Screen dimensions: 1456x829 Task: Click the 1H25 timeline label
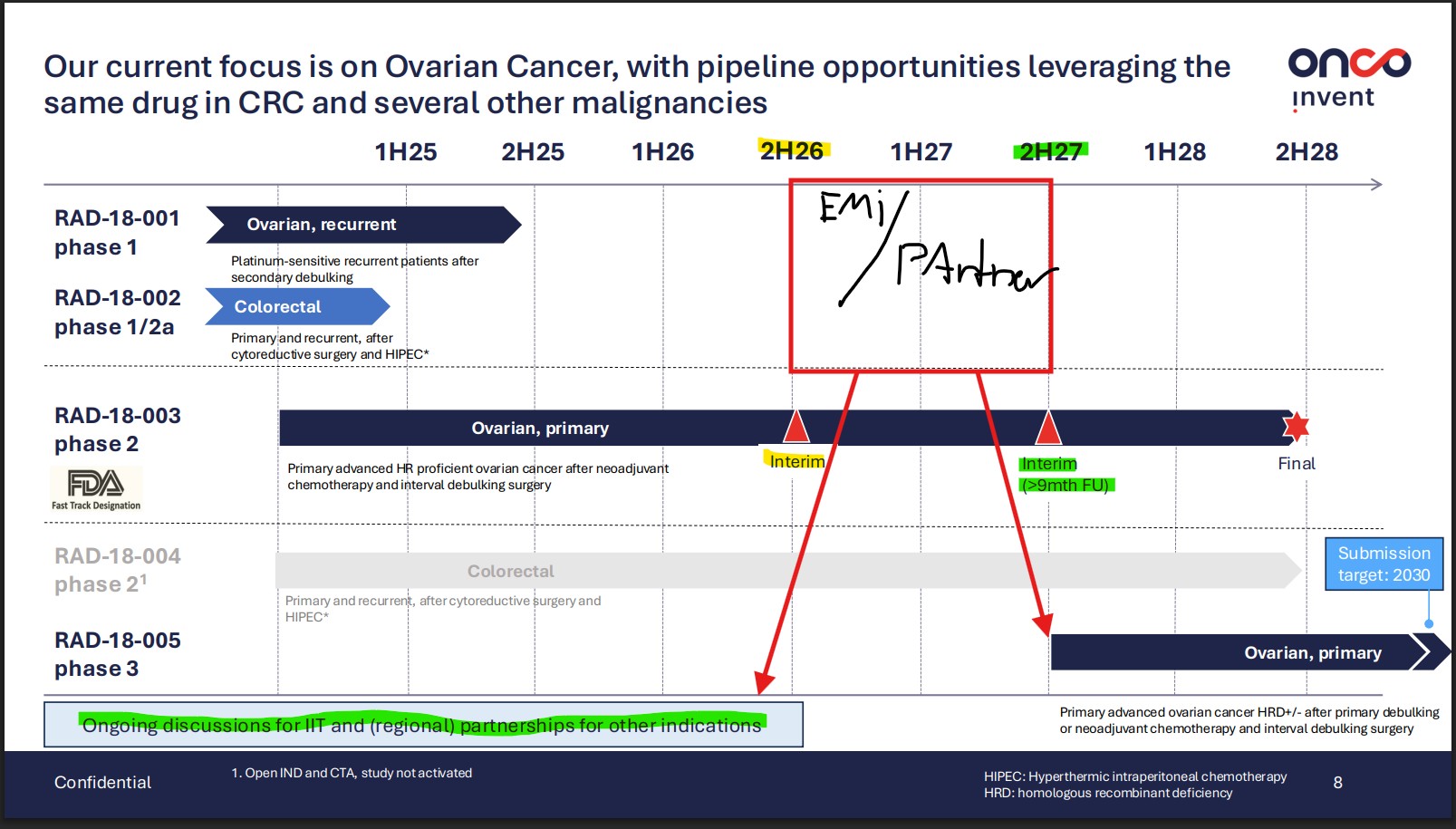point(406,151)
